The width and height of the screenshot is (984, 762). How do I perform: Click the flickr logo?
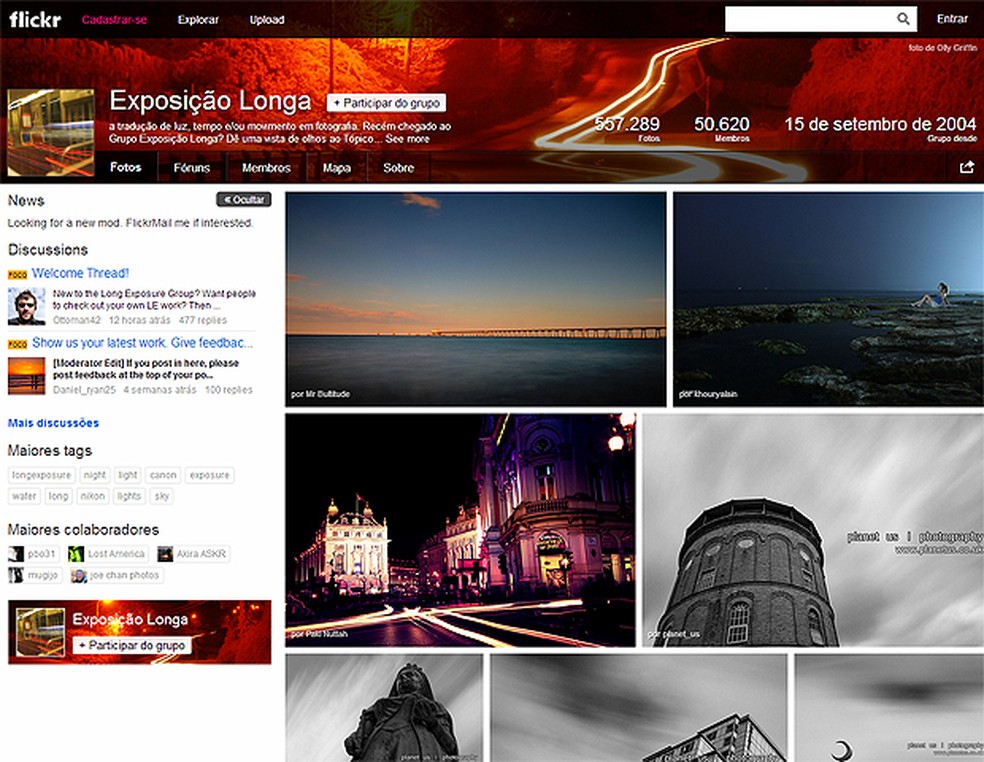click(x=34, y=19)
